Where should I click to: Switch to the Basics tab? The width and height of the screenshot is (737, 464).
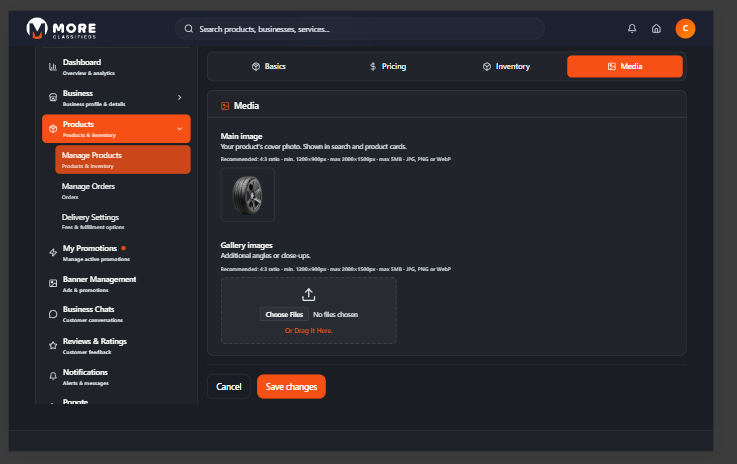coord(268,67)
